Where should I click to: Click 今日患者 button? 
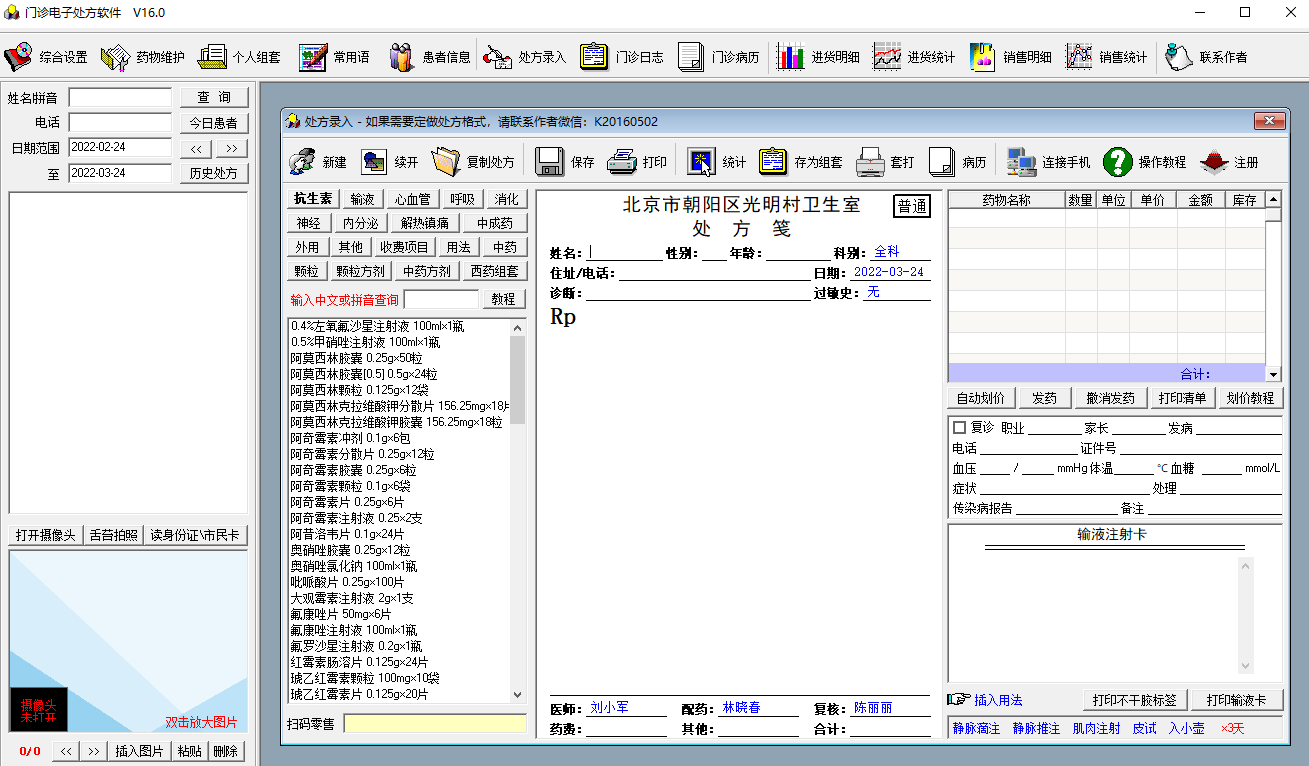[x=214, y=123]
